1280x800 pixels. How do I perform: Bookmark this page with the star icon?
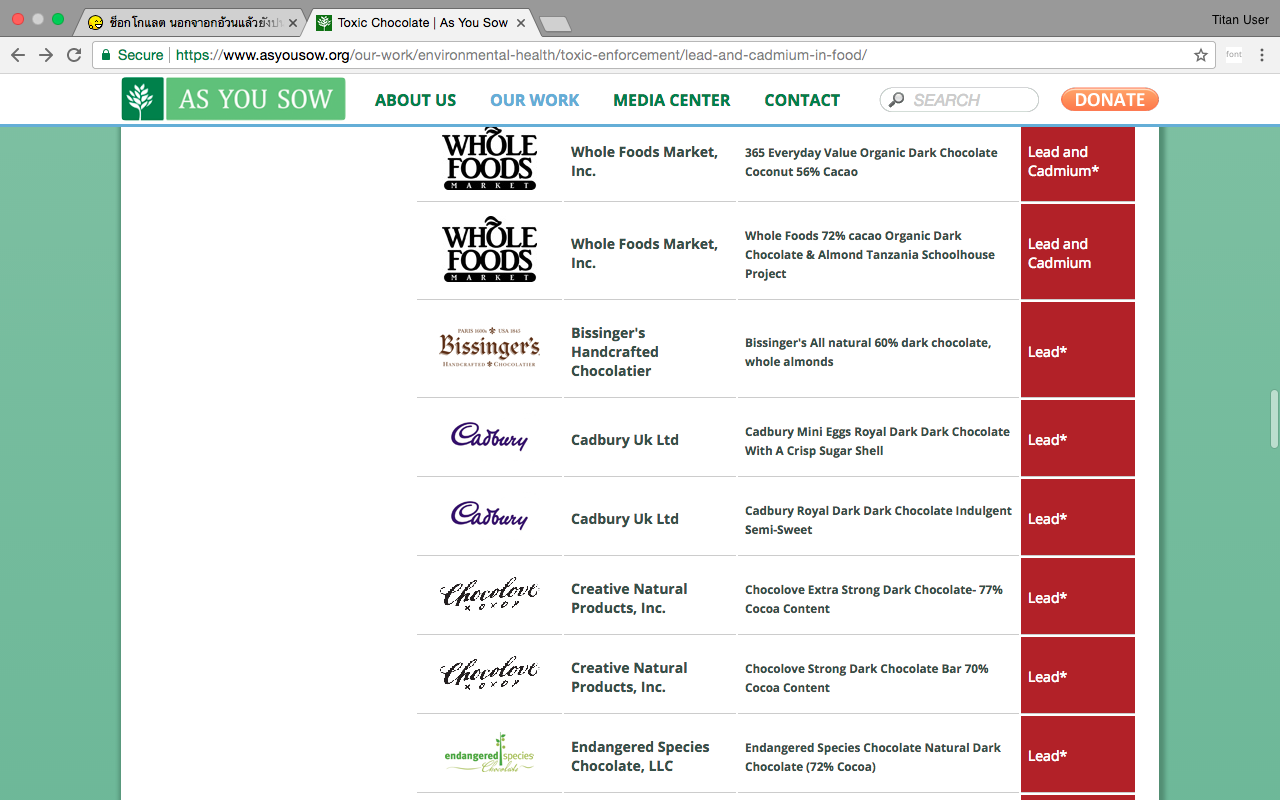(x=1201, y=55)
